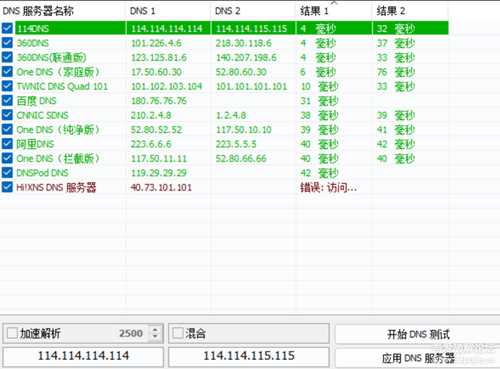Click the 123.125.81.6 address cell
The image size is (500, 369).
coord(159,57)
